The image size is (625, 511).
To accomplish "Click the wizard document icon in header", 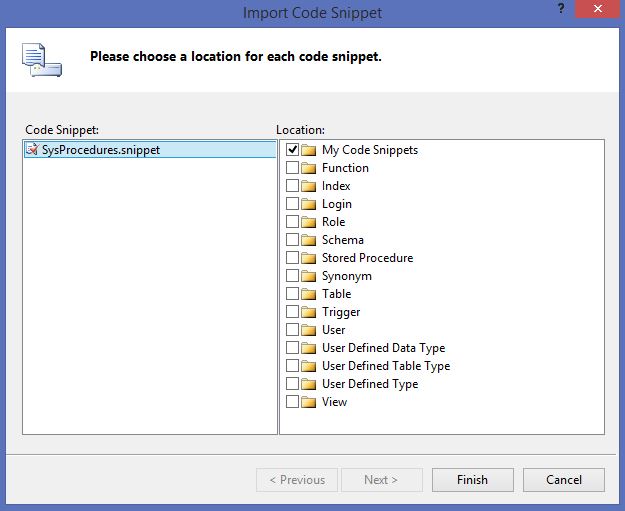I will click(x=41, y=60).
